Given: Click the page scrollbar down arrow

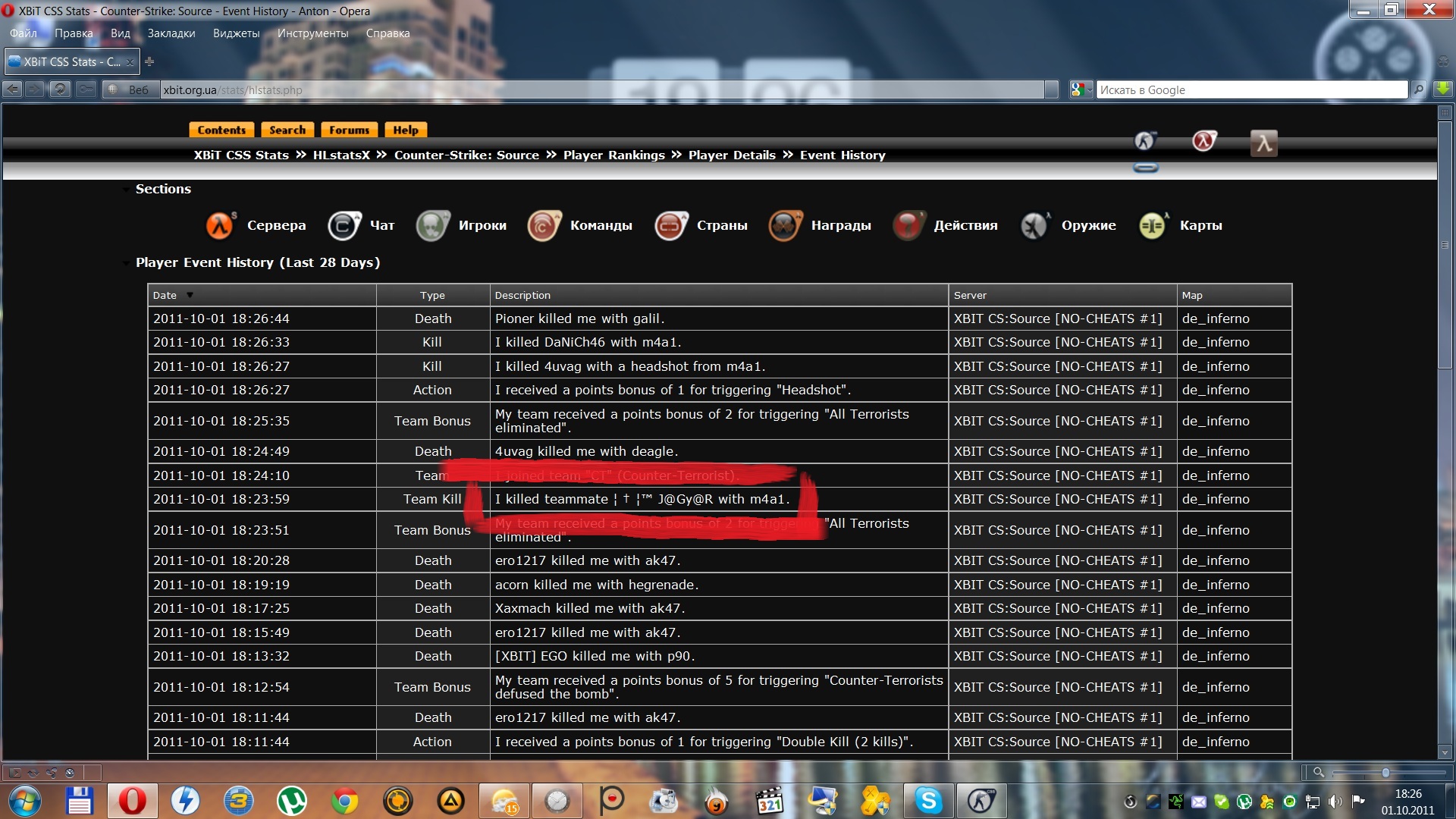Looking at the screenshot, I should (1445, 753).
